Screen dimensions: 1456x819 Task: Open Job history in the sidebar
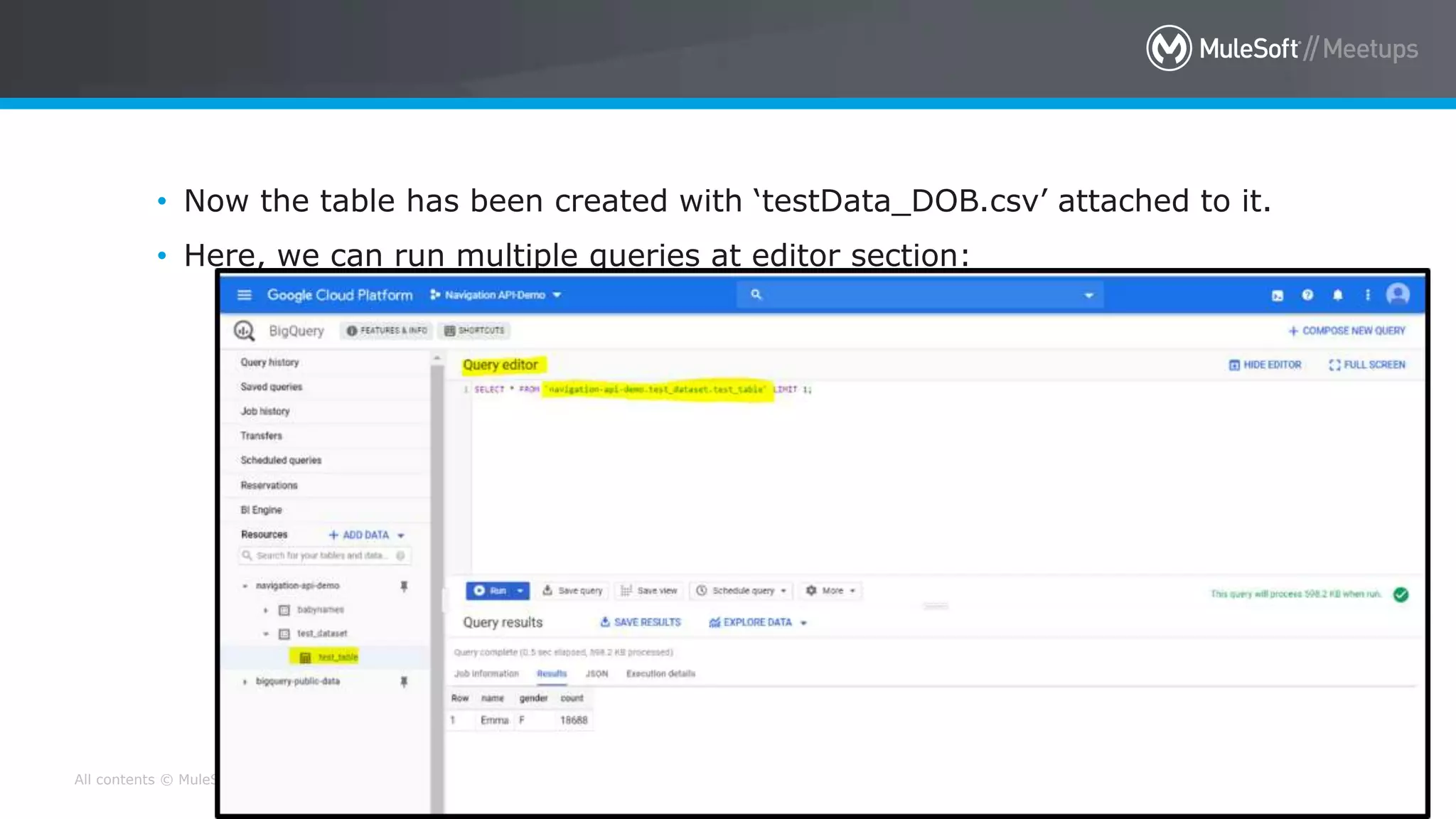click(x=264, y=412)
